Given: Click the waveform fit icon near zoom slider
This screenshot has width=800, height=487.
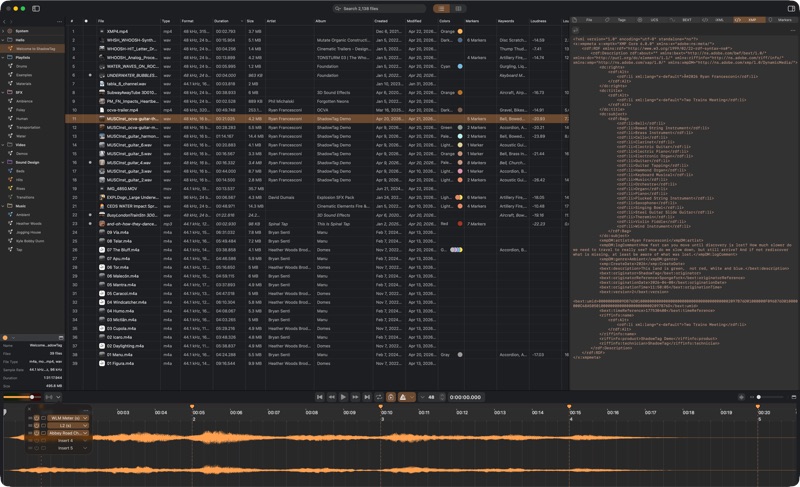Looking at the screenshot, I should point(741,397).
